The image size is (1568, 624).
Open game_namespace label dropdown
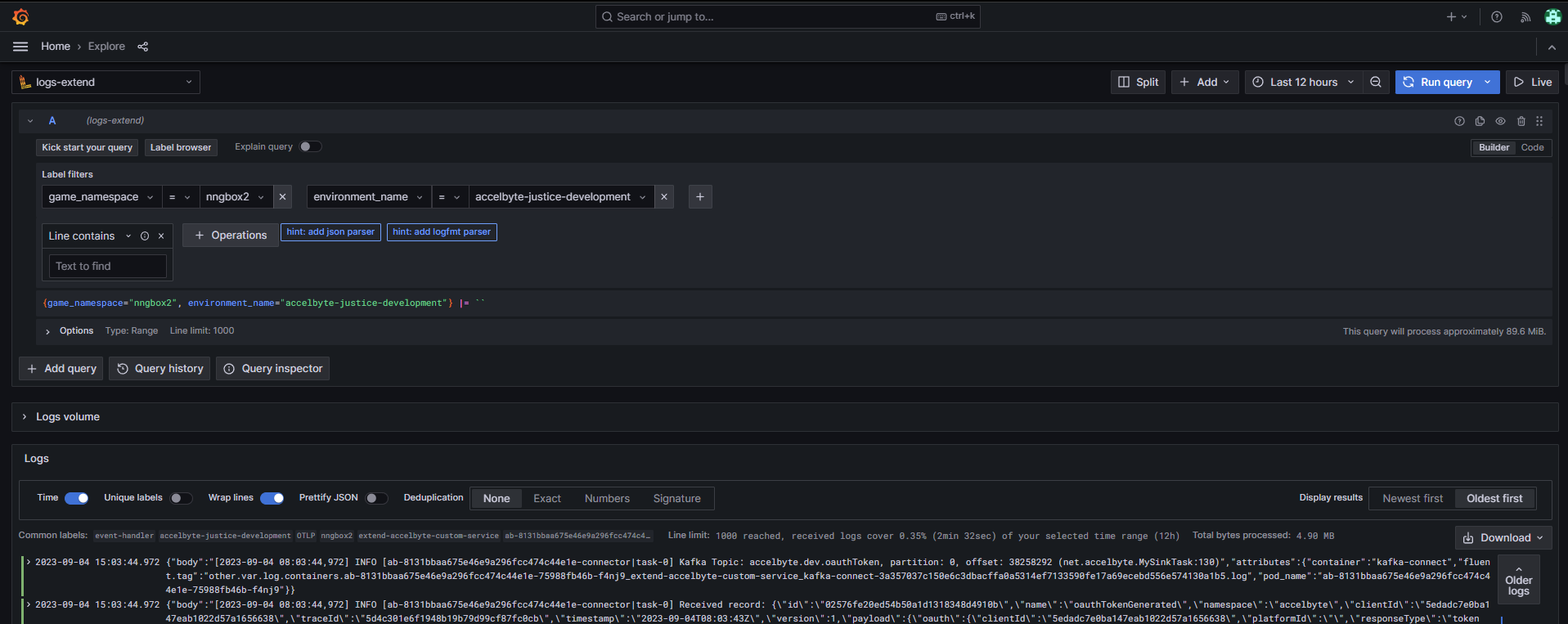pyautogui.click(x=101, y=197)
